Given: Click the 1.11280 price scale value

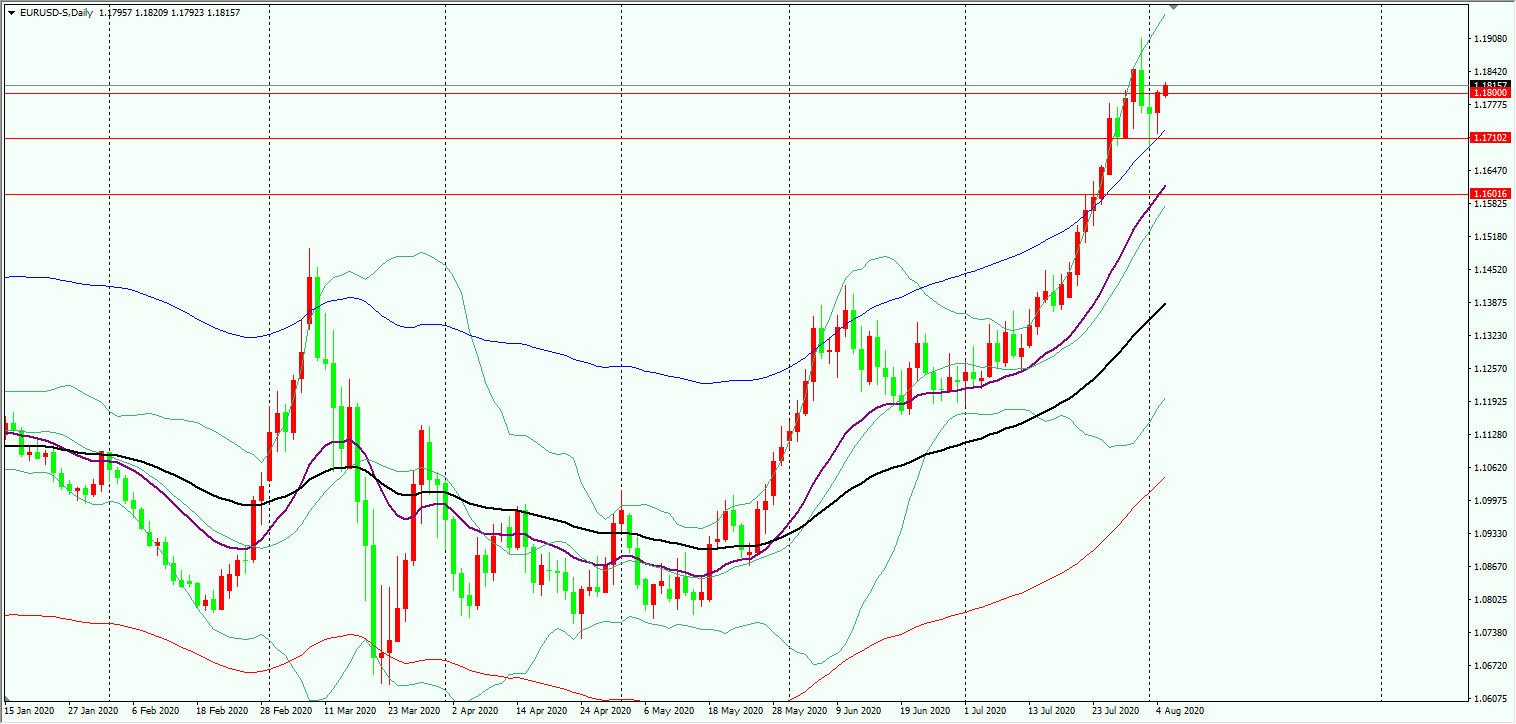Looking at the screenshot, I should [x=1490, y=435].
